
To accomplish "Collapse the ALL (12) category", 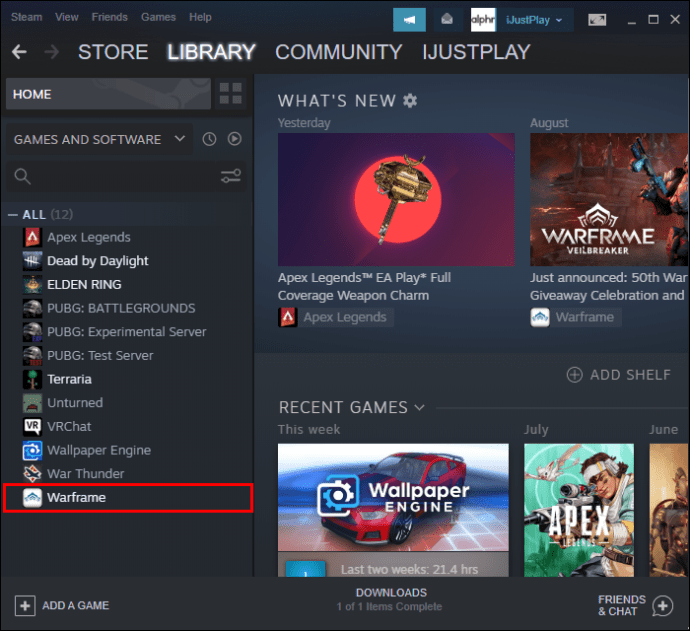I will [x=13, y=215].
